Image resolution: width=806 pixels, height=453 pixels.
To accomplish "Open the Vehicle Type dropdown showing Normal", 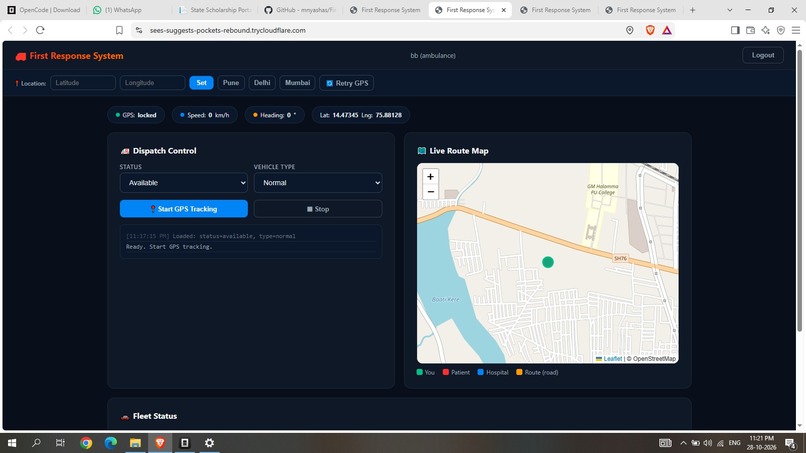I will (x=318, y=183).
